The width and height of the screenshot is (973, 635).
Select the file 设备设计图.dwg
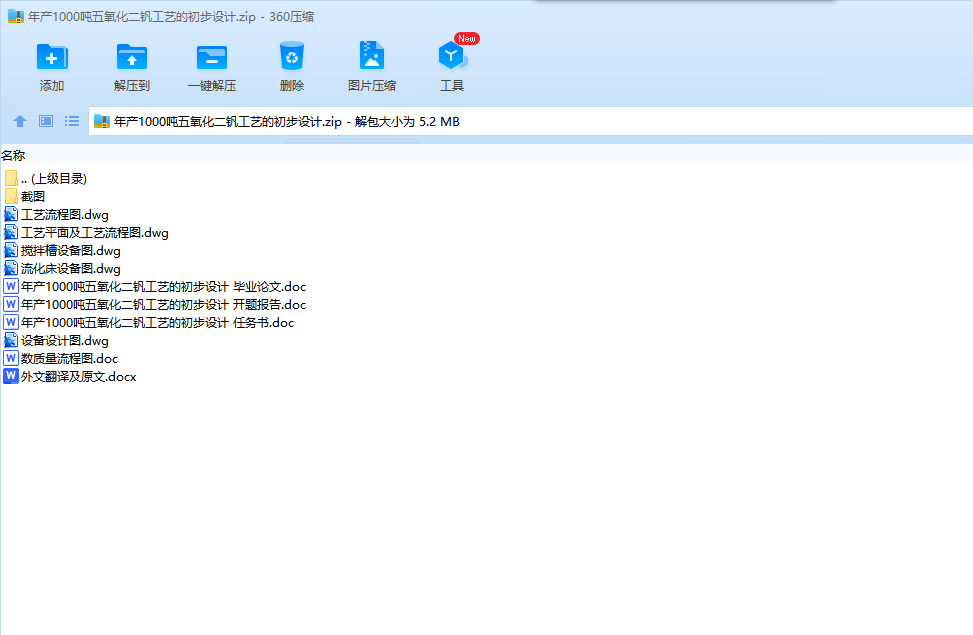[56, 341]
